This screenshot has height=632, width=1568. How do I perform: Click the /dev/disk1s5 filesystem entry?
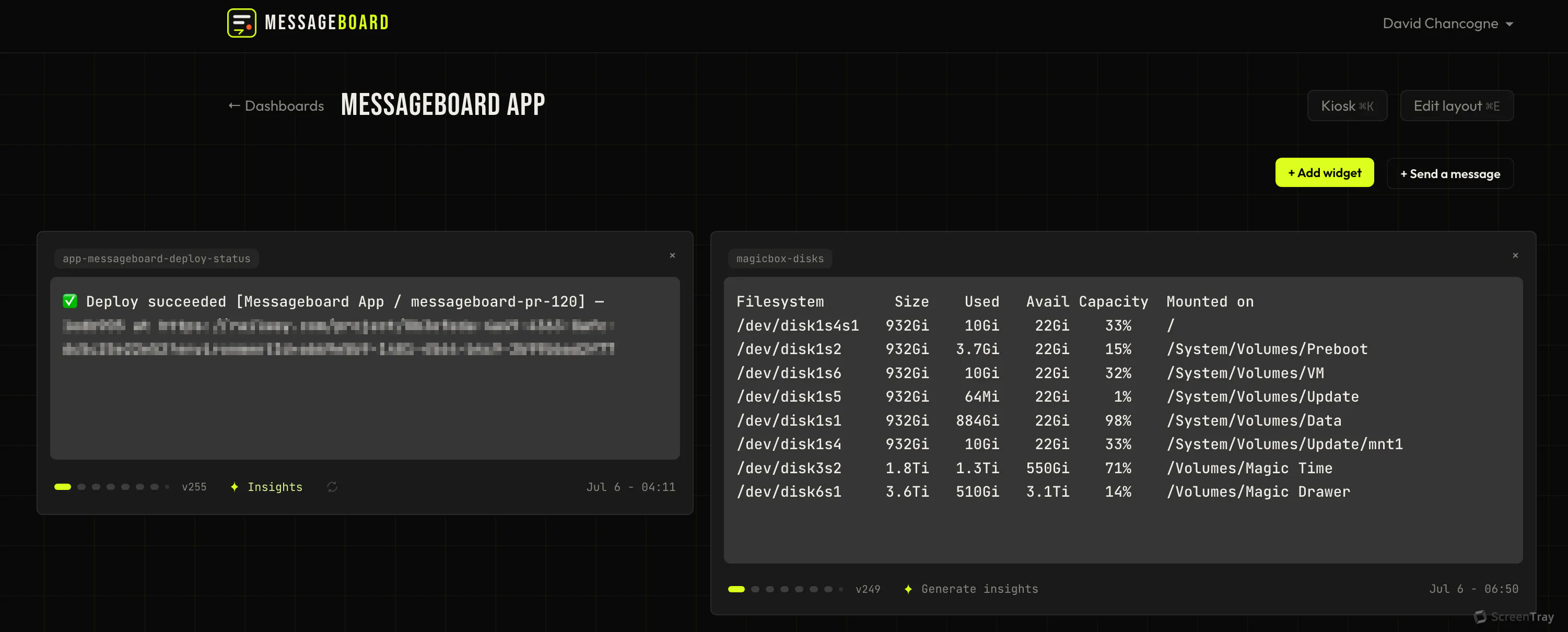[x=789, y=396]
